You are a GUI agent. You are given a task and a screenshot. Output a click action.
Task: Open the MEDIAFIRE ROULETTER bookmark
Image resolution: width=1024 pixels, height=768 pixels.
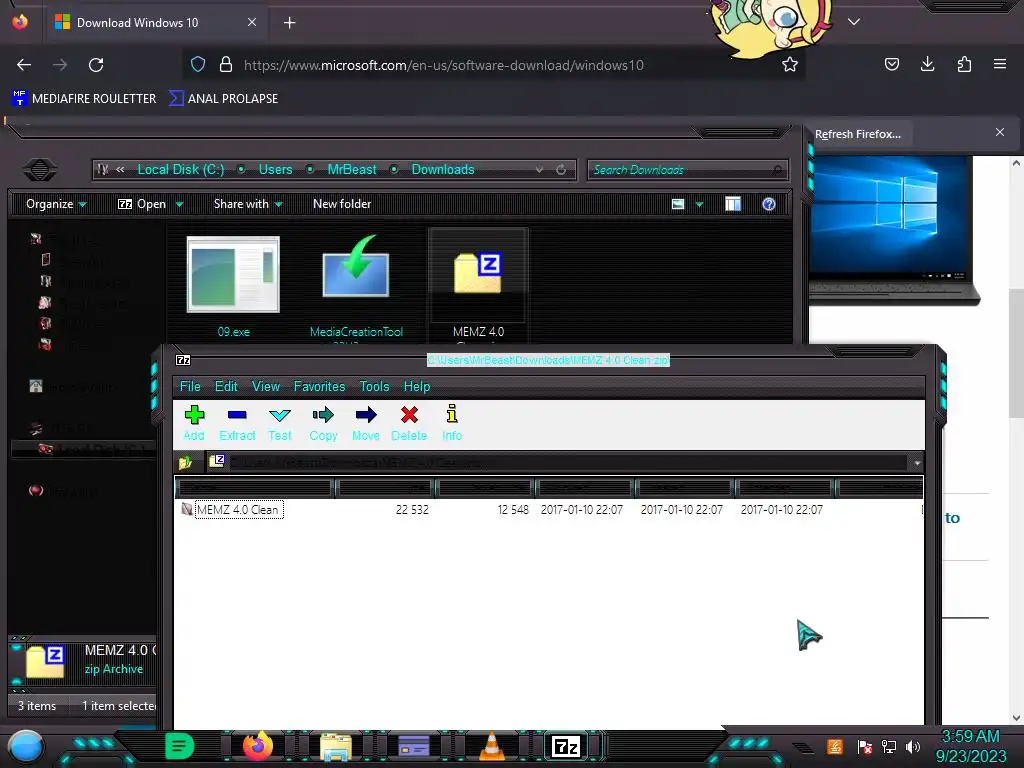pyautogui.click(x=84, y=99)
